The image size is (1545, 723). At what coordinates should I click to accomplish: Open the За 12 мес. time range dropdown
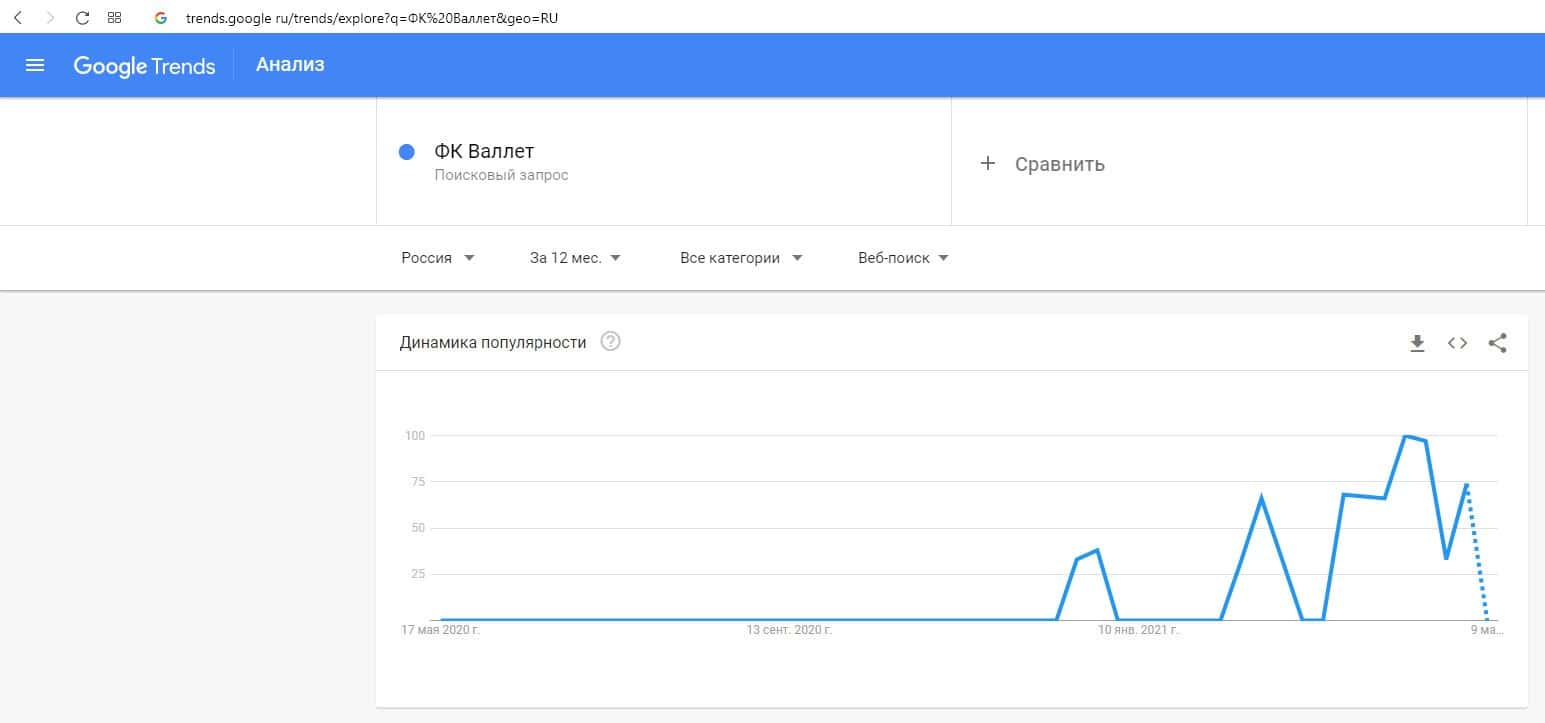pyautogui.click(x=576, y=258)
